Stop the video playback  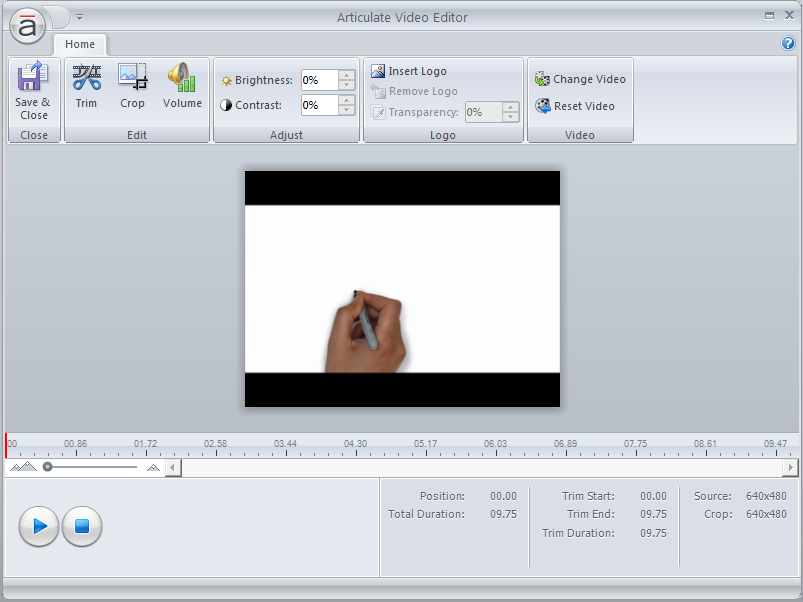point(82,526)
